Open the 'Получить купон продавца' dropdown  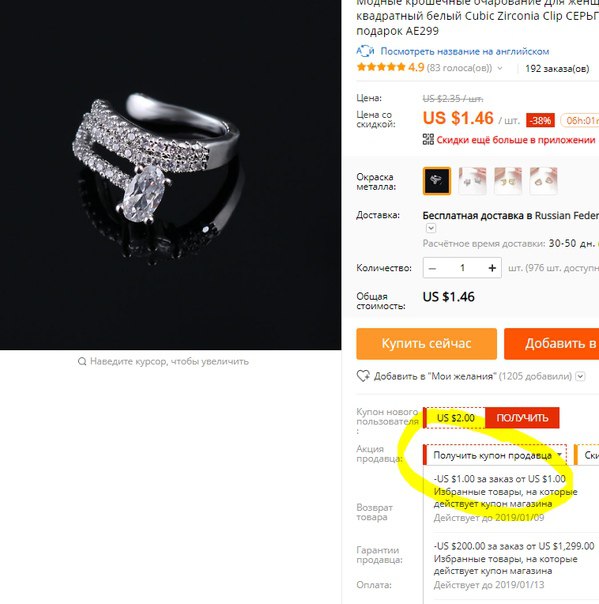point(495,455)
